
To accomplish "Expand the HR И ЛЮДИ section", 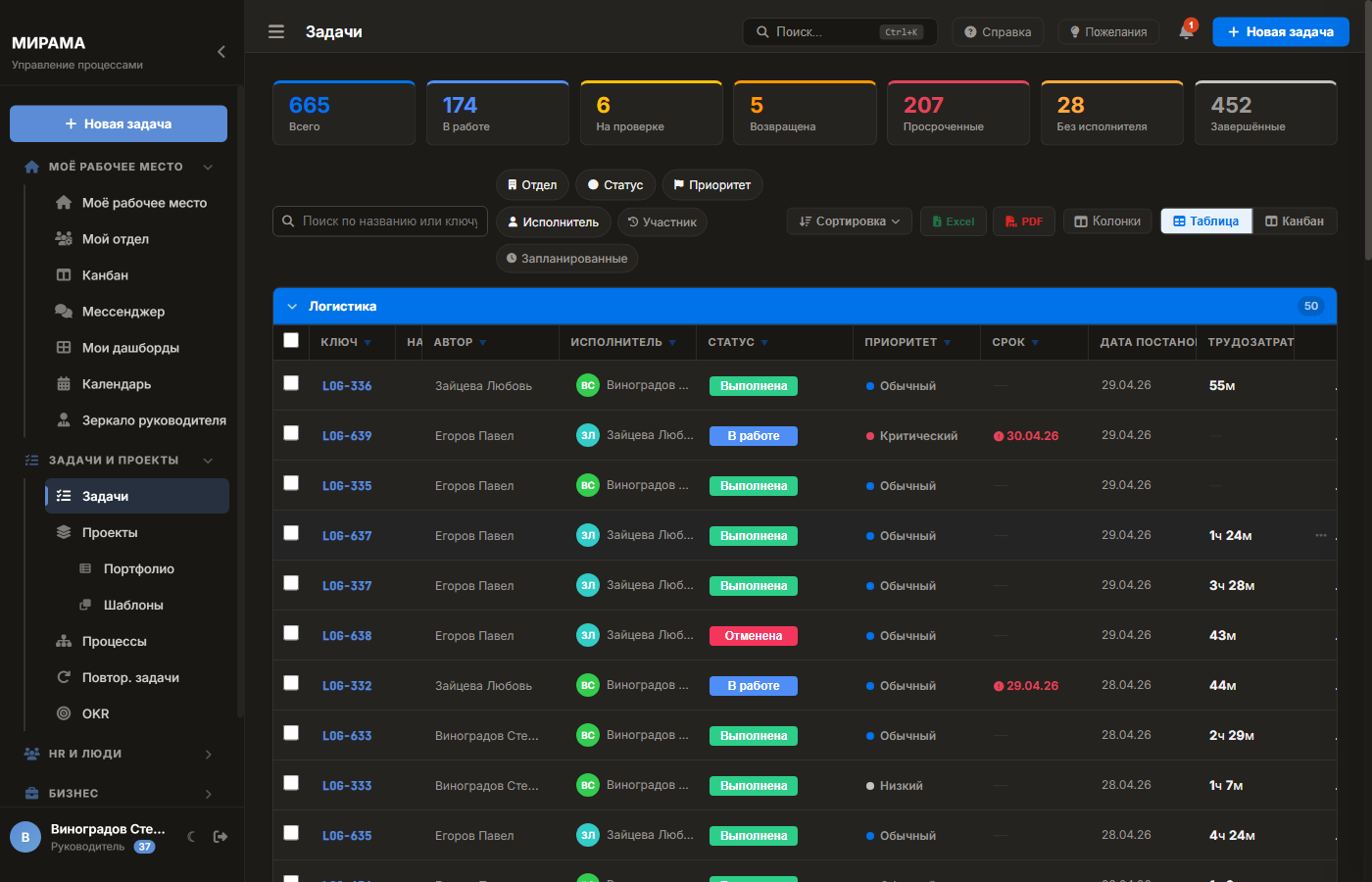I will coord(118,755).
